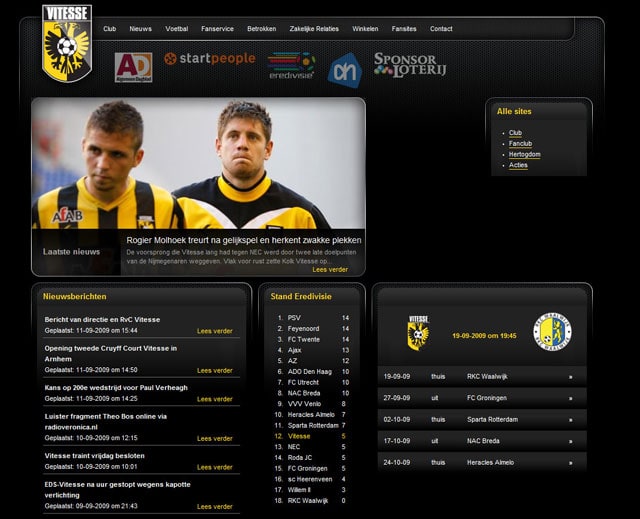
Task: Lees verder for Kans op 200e wedstrijd
Action: coord(215,399)
